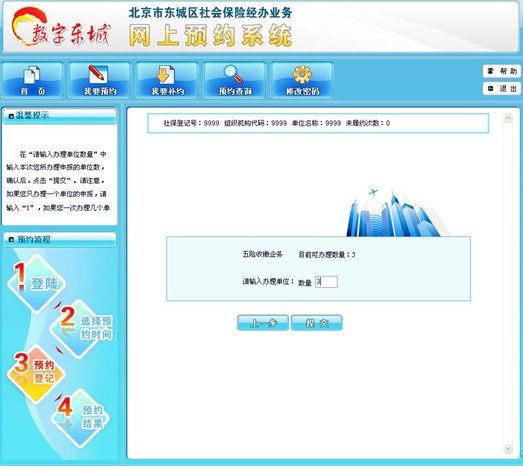Click the content scrollbar up arrow
Viewport: 523px width, 466px height.
tap(508, 118)
